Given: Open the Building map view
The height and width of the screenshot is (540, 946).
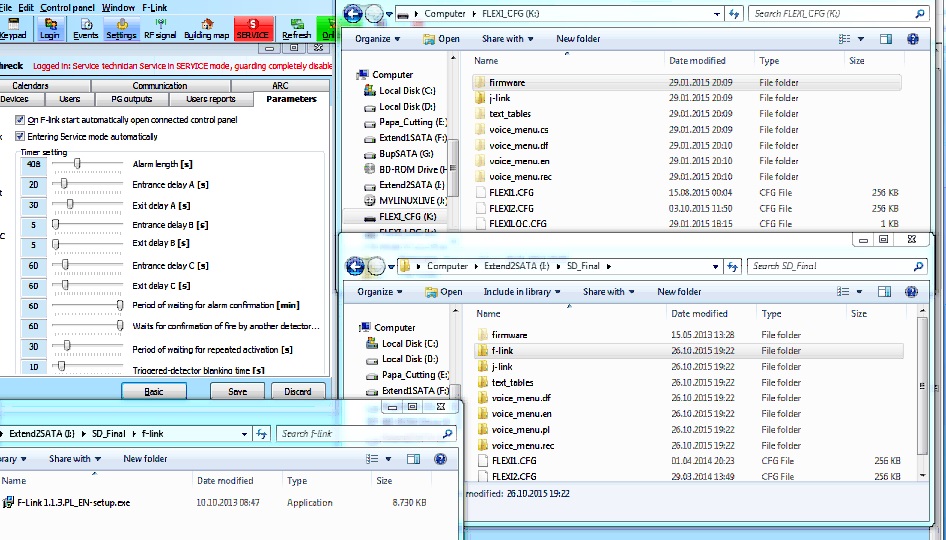Looking at the screenshot, I should click(206, 28).
